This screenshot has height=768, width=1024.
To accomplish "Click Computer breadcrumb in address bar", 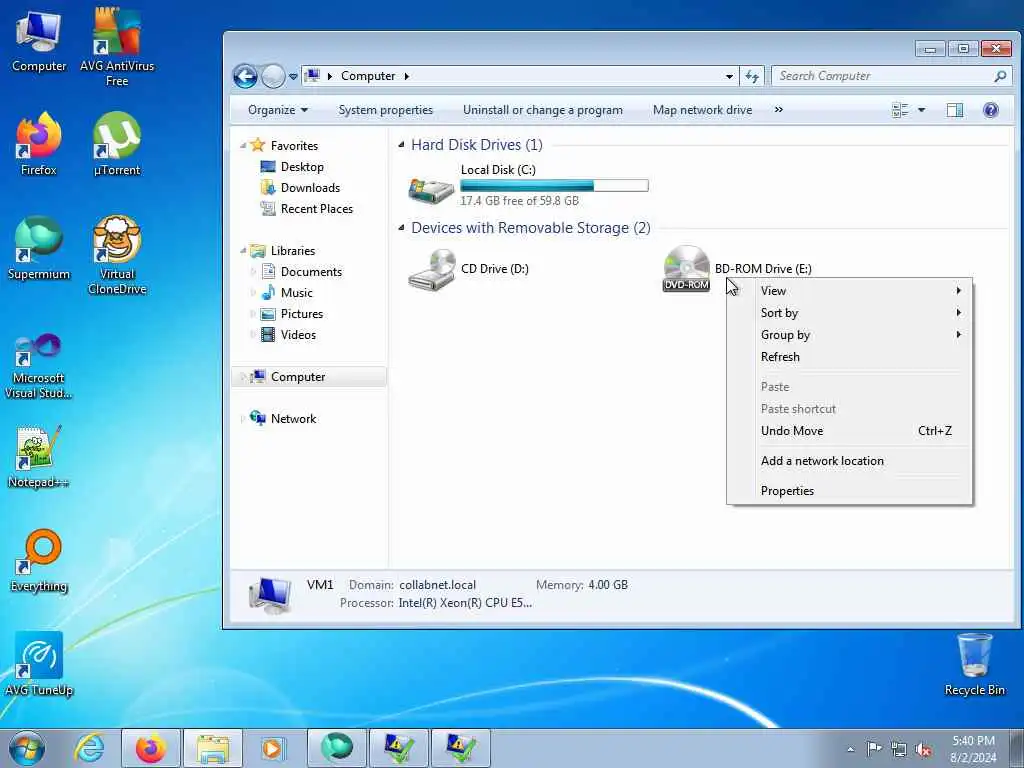I will pyautogui.click(x=368, y=76).
